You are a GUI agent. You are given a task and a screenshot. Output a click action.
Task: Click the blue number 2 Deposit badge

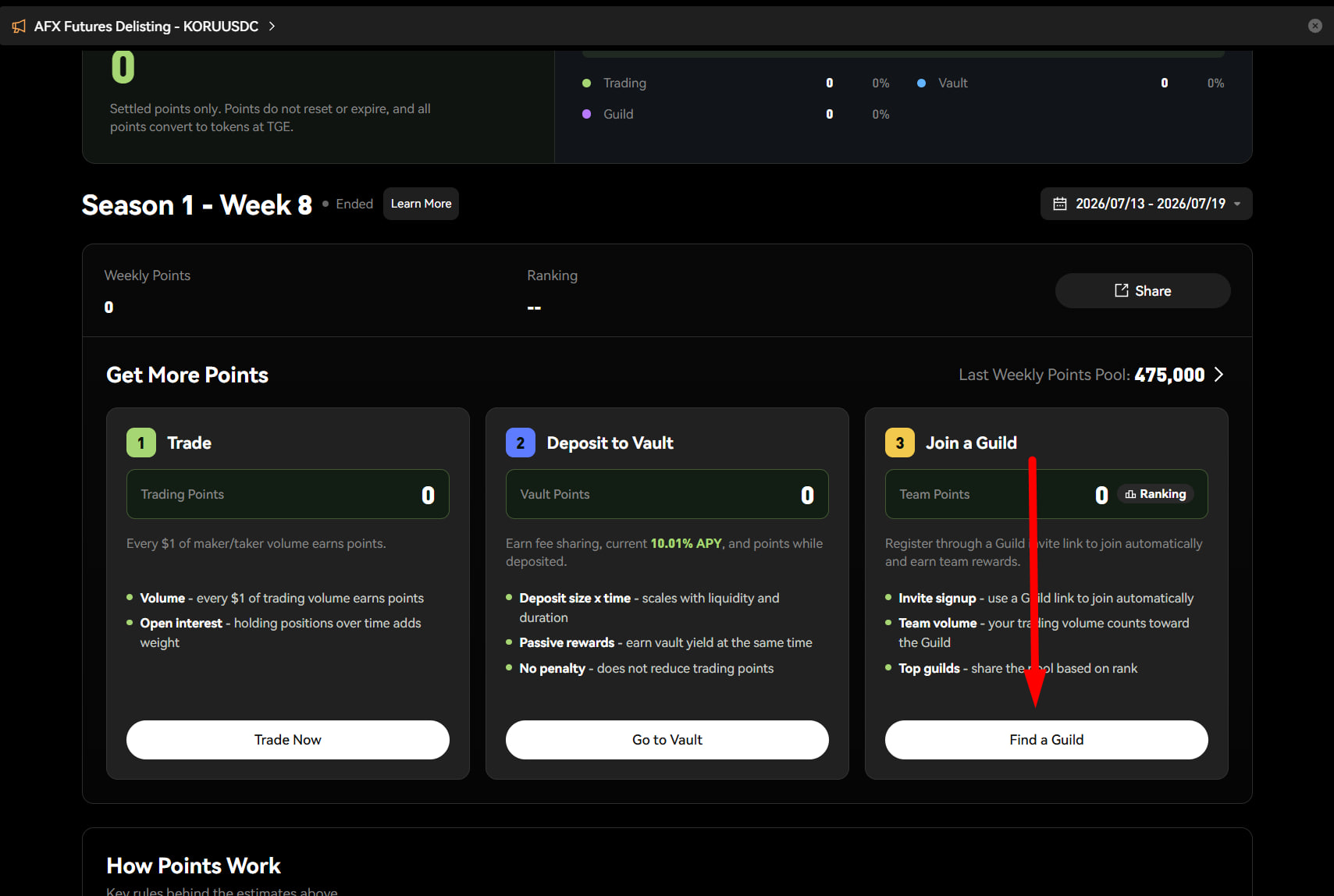(521, 443)
